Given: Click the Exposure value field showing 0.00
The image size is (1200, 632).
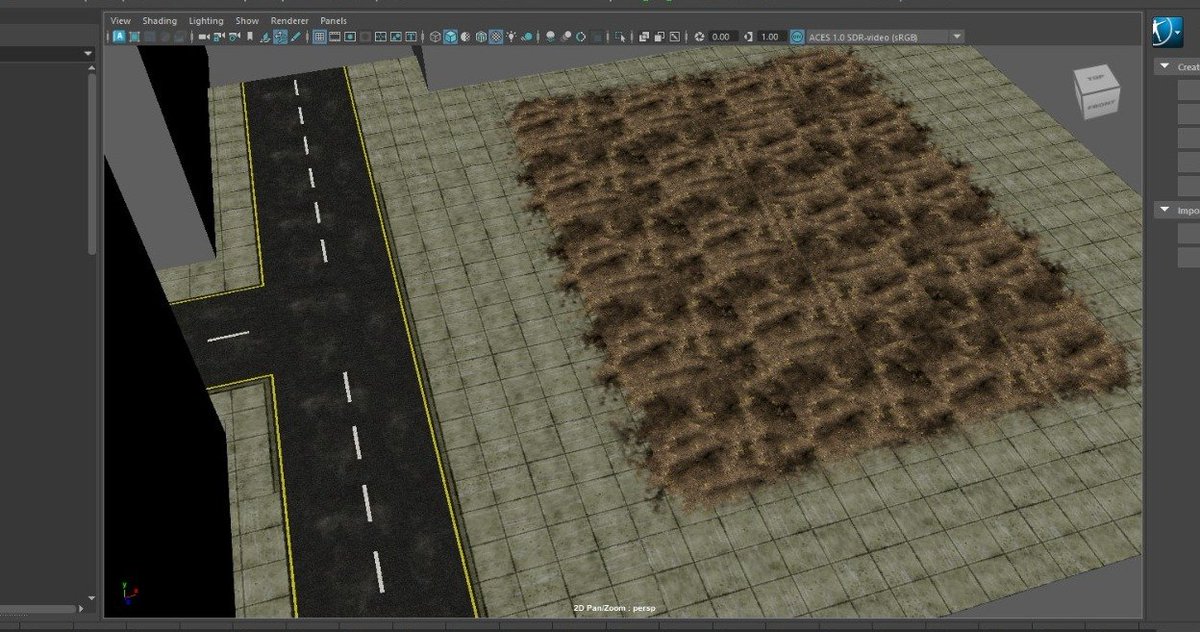Looking at the screenshot, I should click(x=722, y=36).
